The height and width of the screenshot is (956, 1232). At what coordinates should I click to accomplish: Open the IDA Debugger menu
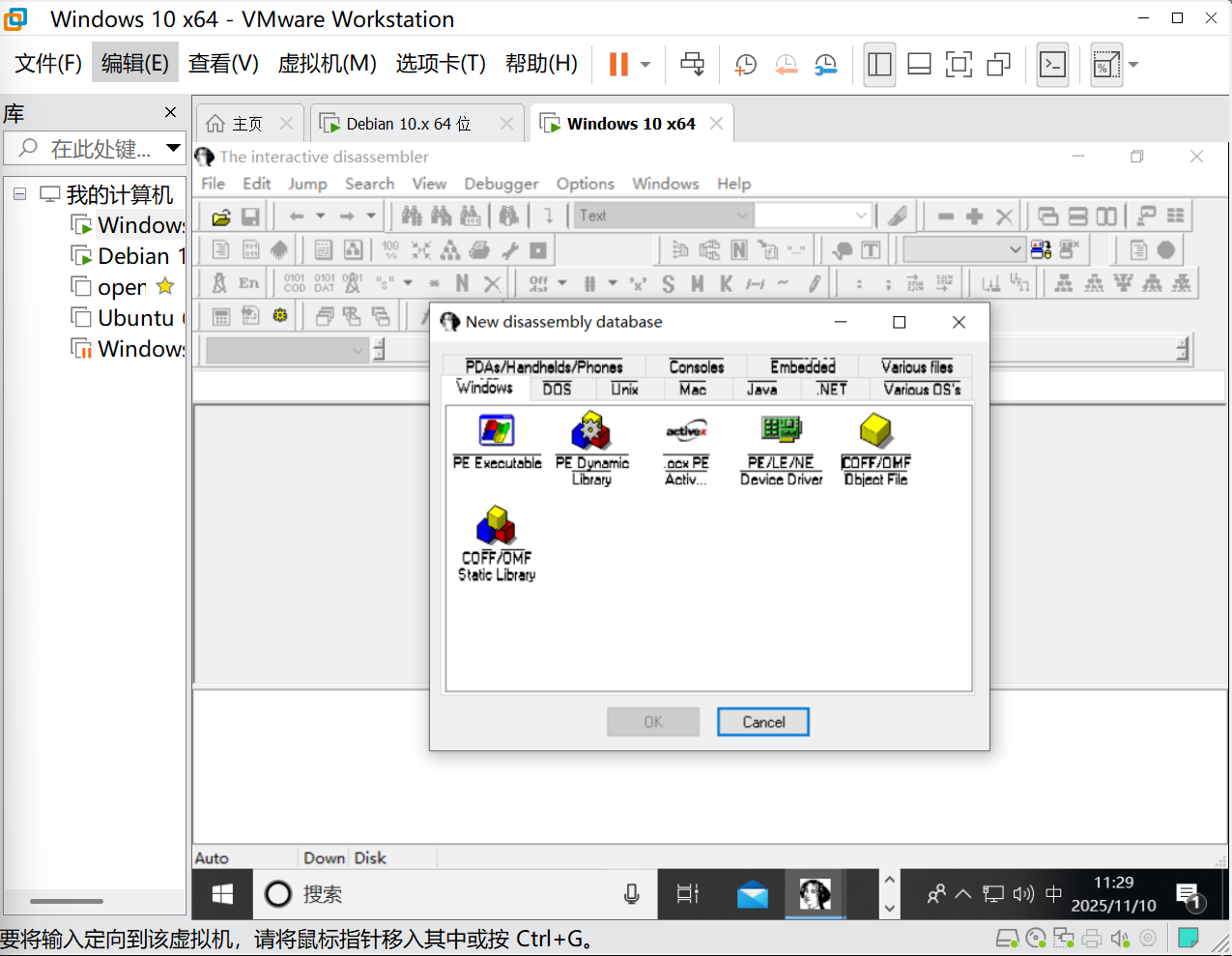501,184
